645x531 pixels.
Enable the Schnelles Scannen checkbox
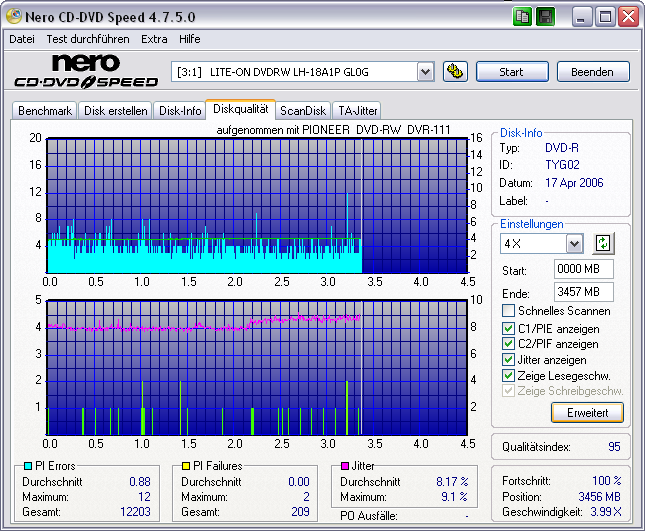509,312
